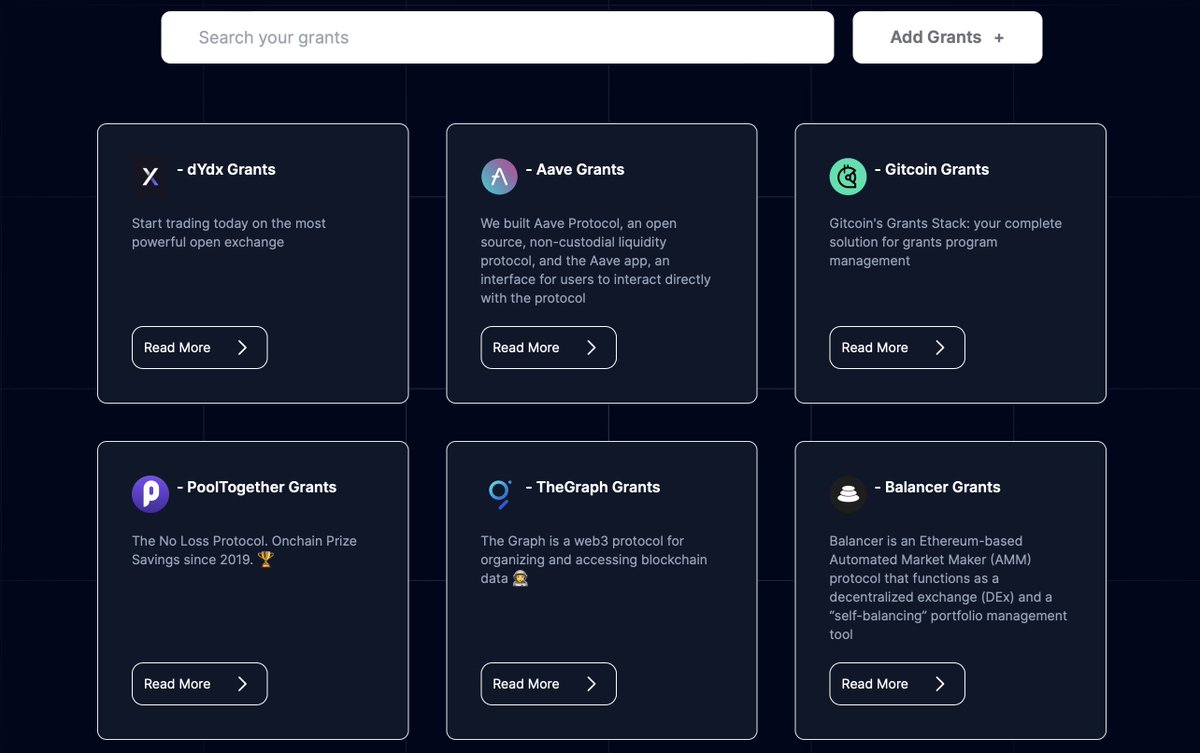Viewport: 1200px width, 753px height.
Task: Select the Aave Grants title
Action: coord(575,170)
